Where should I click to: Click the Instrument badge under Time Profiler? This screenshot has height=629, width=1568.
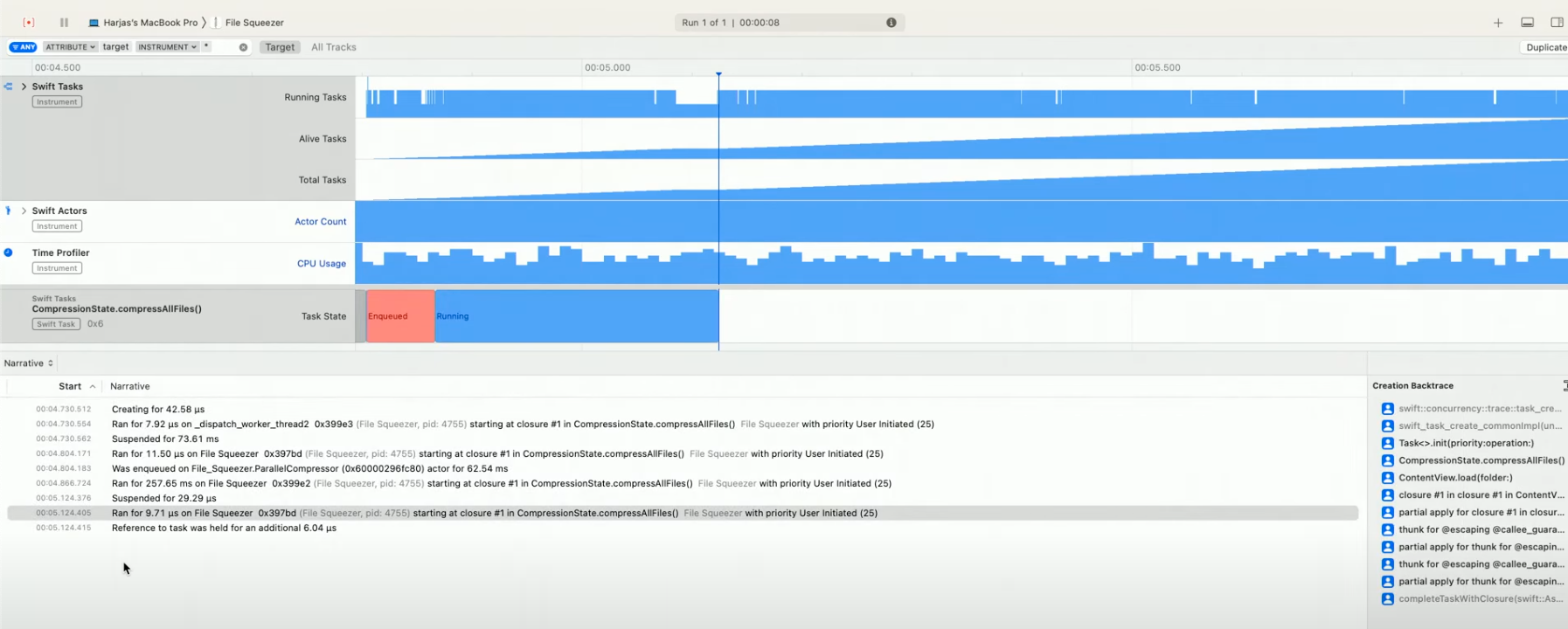click(57, 268)
